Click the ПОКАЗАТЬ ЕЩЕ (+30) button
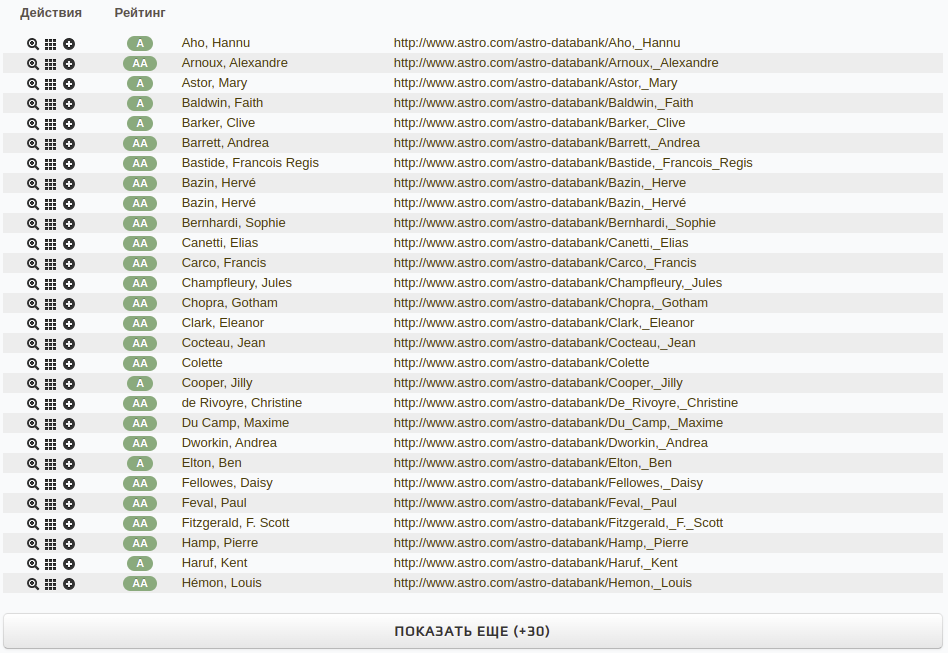This screenshot has height=653, width=948. coord(473,631)
